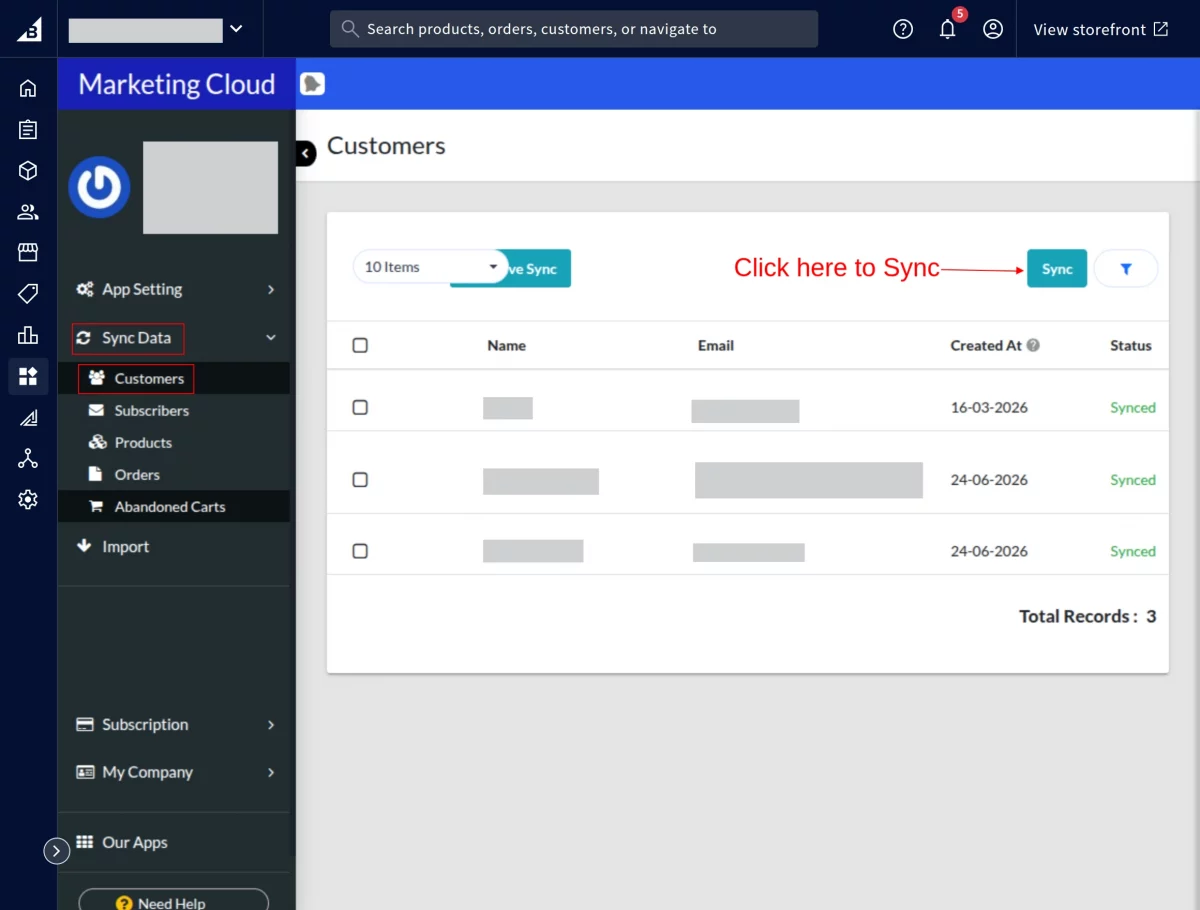The height and width of the screenshot is (910, 1200).
Task: Click the Status column header
Action: [1131, 345]
